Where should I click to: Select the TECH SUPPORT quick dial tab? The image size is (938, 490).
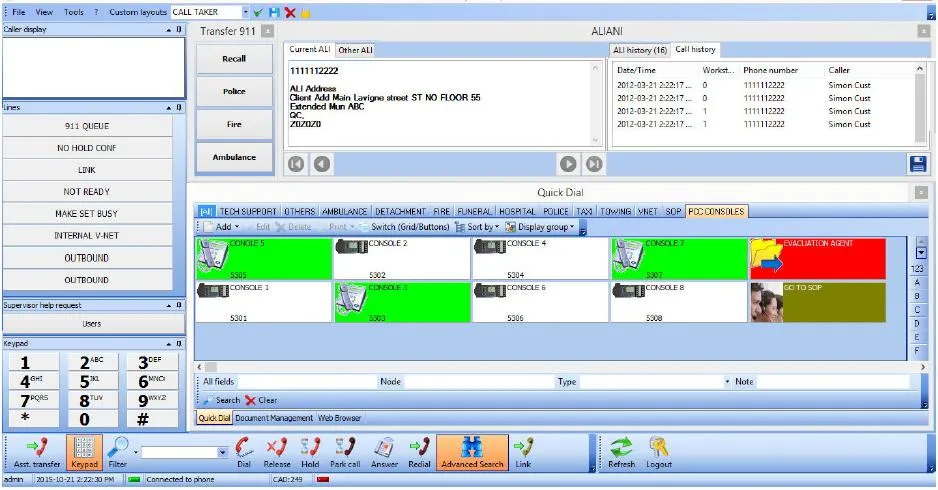248,211
